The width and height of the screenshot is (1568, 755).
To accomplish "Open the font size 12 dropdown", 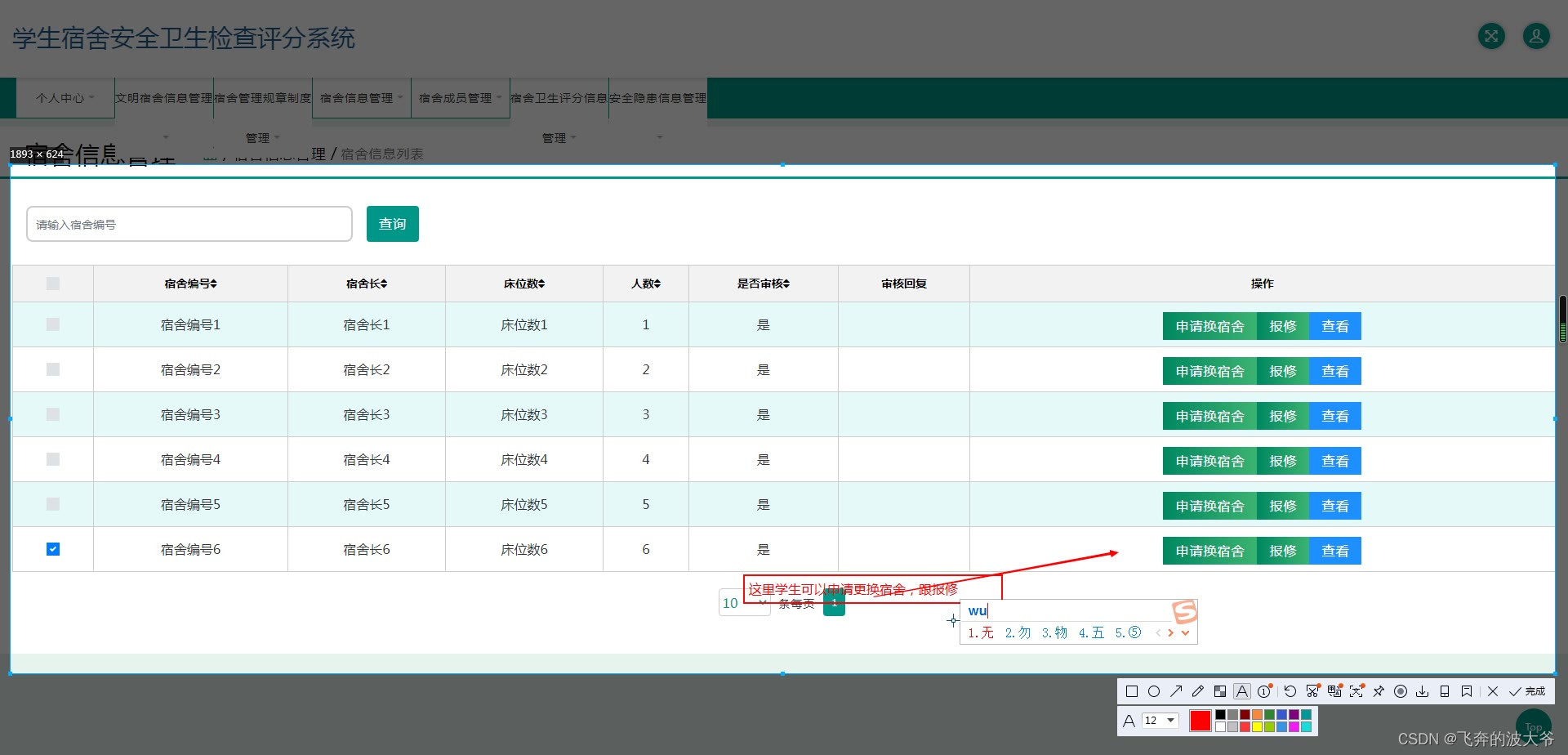I will pyautogui.click(x=1160, y=720).
